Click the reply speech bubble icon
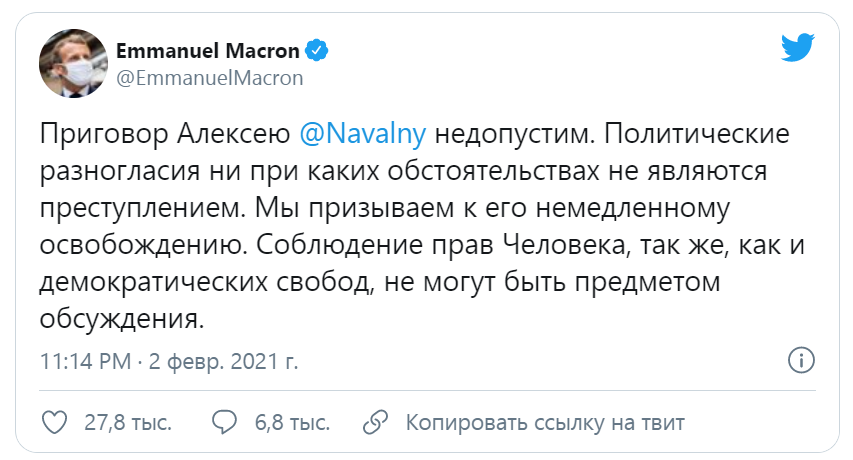This screenshot has height=460, width=853. 227,421
